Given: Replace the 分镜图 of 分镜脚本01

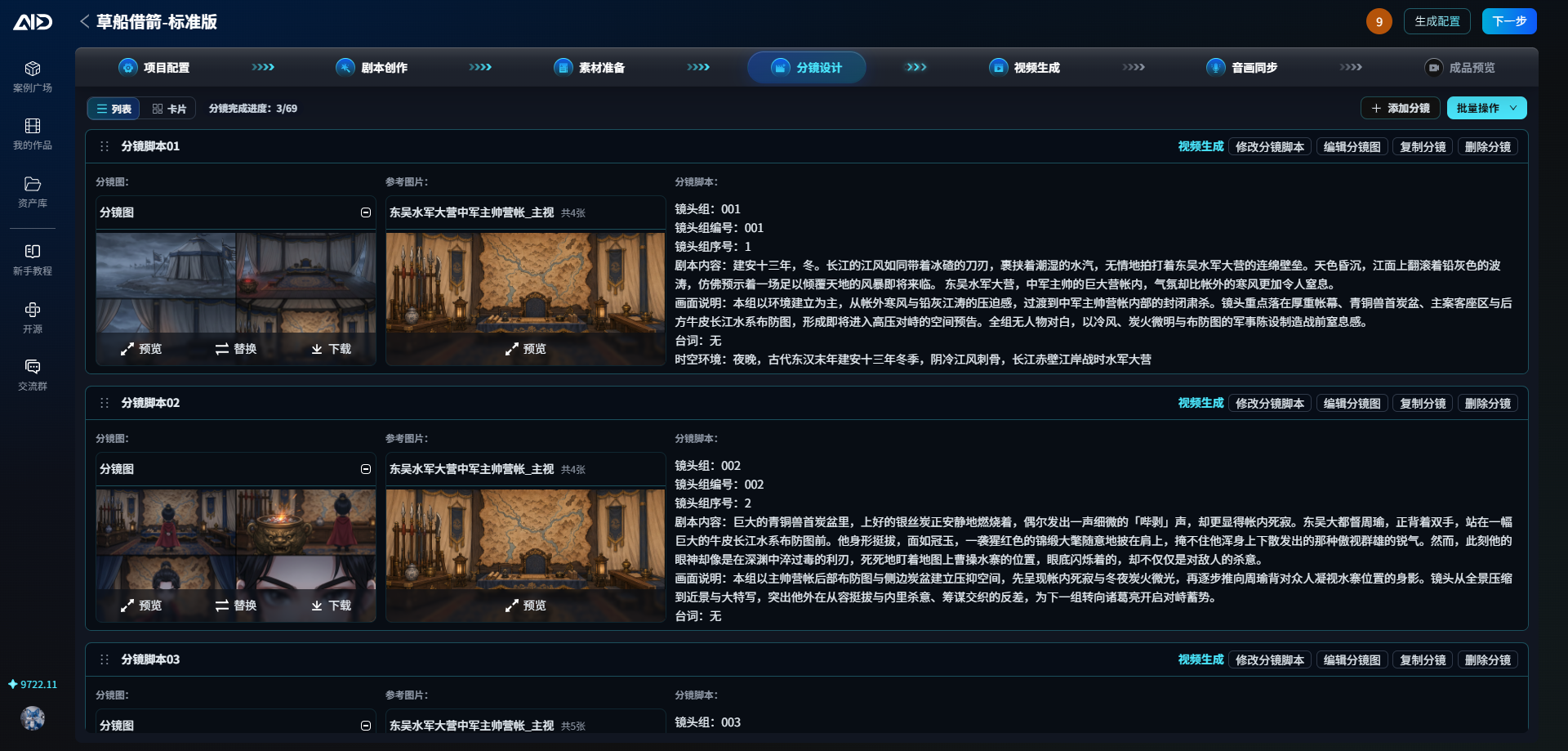Looking at the screenshot, I should (236, 349).
